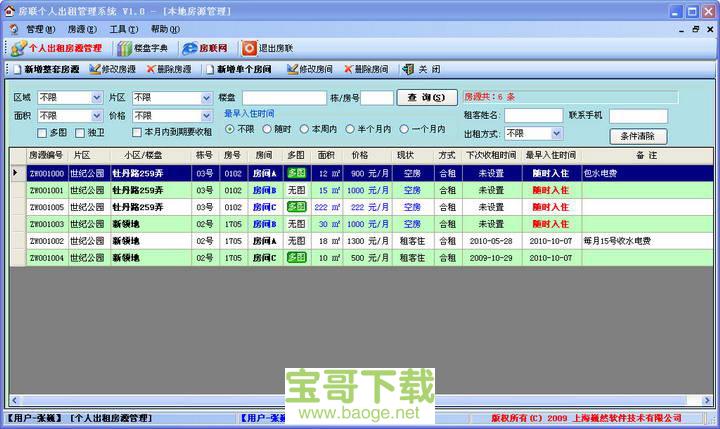This screenshot has width=720, height=429.
Task: Select 本周内 radio button
Action: tap(304, 130)
